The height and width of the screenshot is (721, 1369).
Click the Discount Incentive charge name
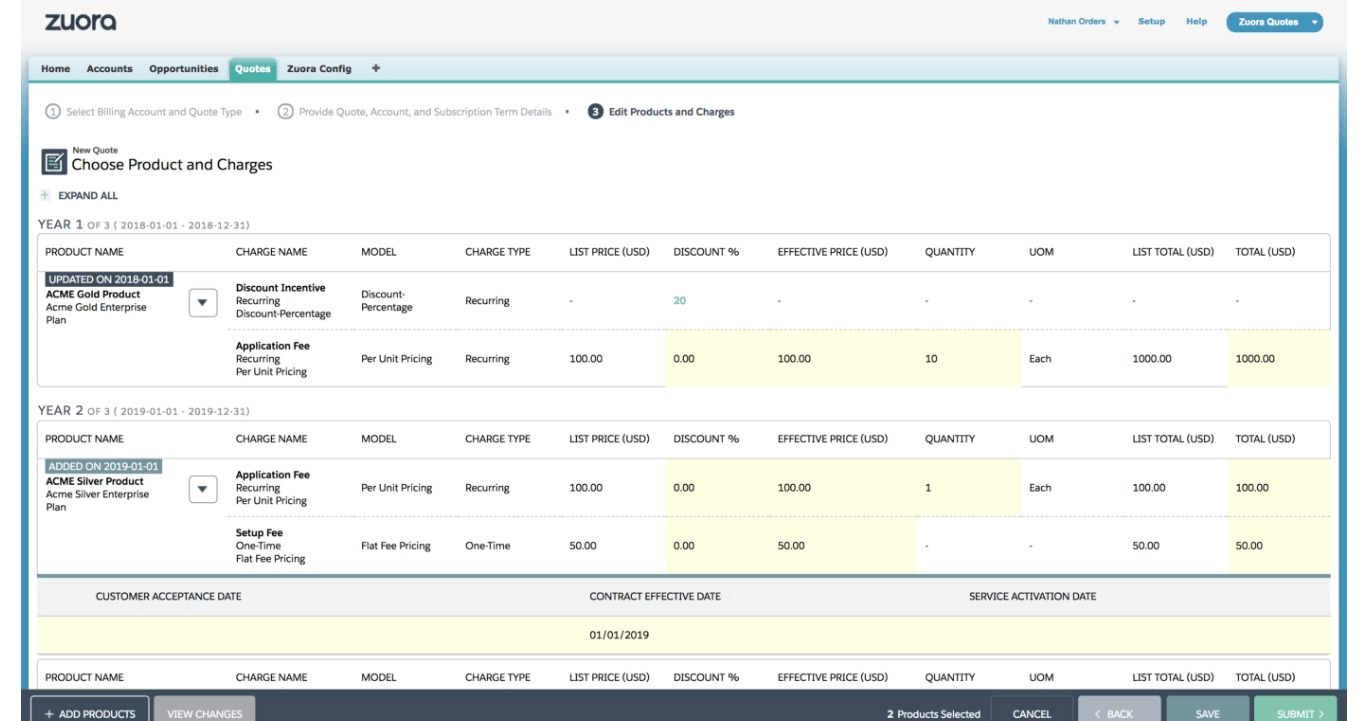(x=280, y=288)
